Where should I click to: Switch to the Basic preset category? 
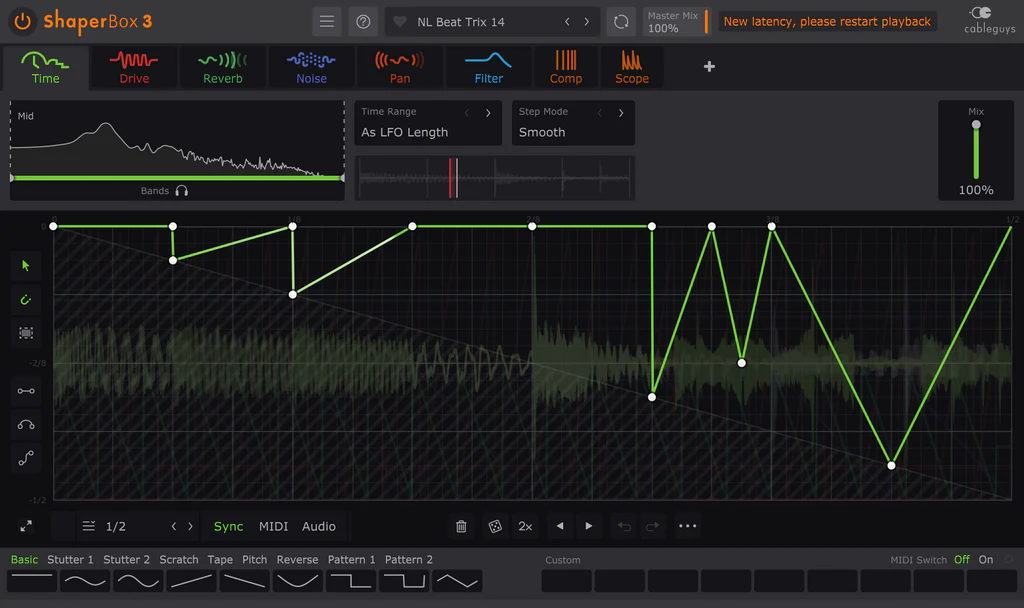coord(24,560)
